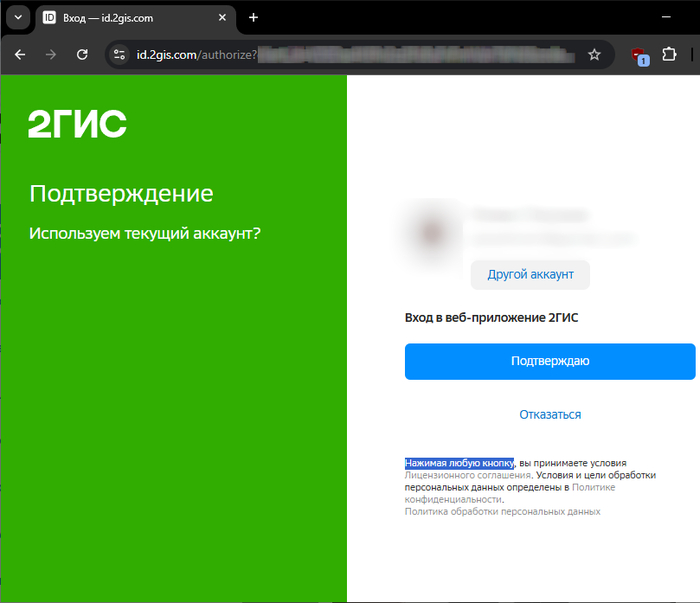This screenshot has width=700, height=603.
Task: Click the forward navigation arrow
Action: pyautogui.click(x=51, y=55)
